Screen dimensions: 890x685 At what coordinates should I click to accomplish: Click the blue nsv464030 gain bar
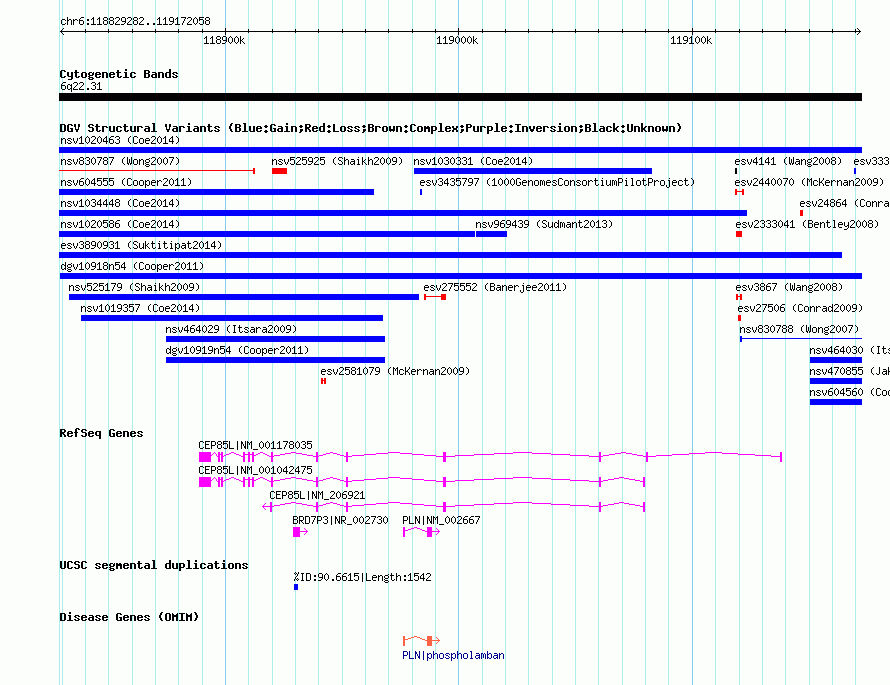tap(836, 360)
